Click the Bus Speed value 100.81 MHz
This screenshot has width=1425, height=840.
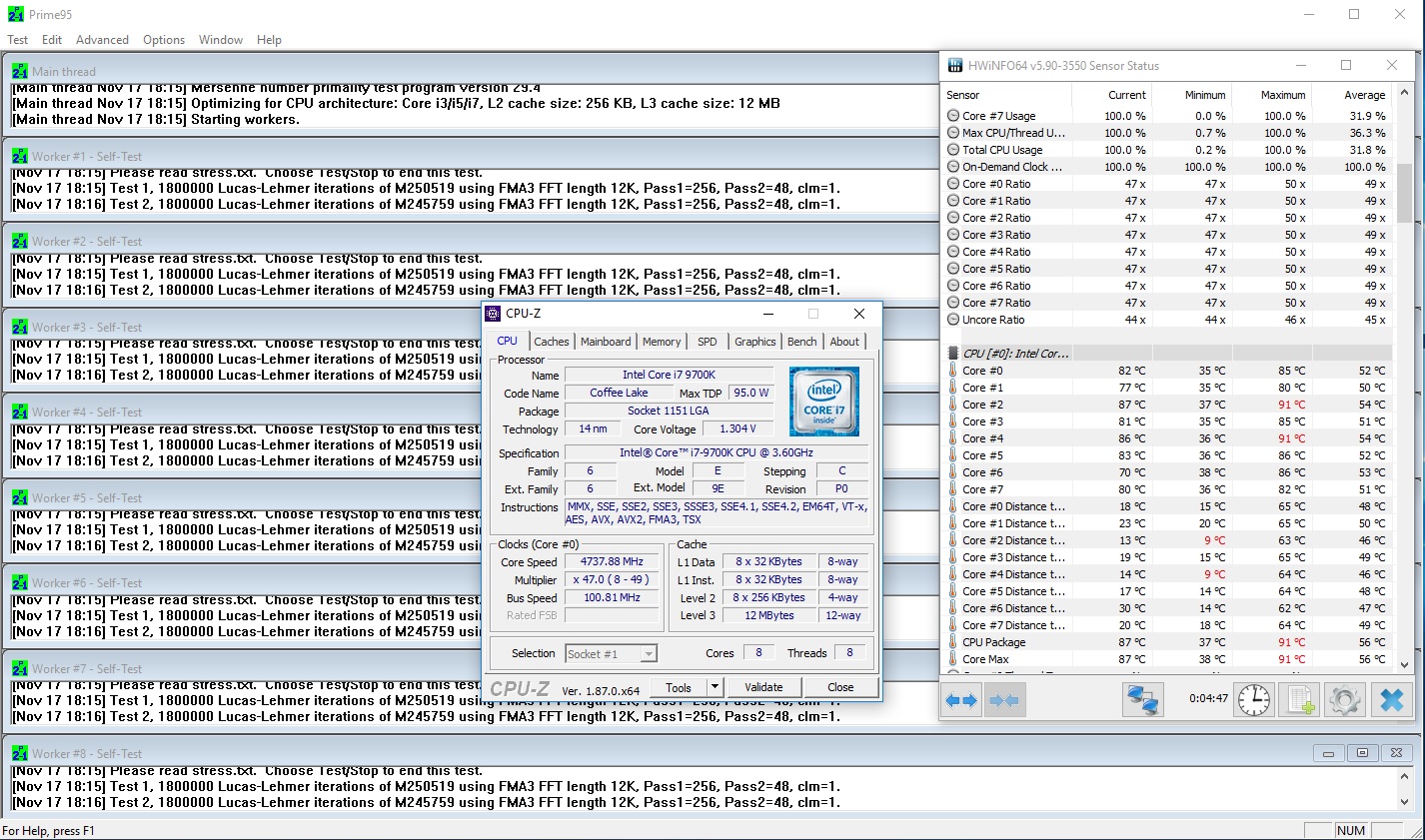(x=612, y=597)
